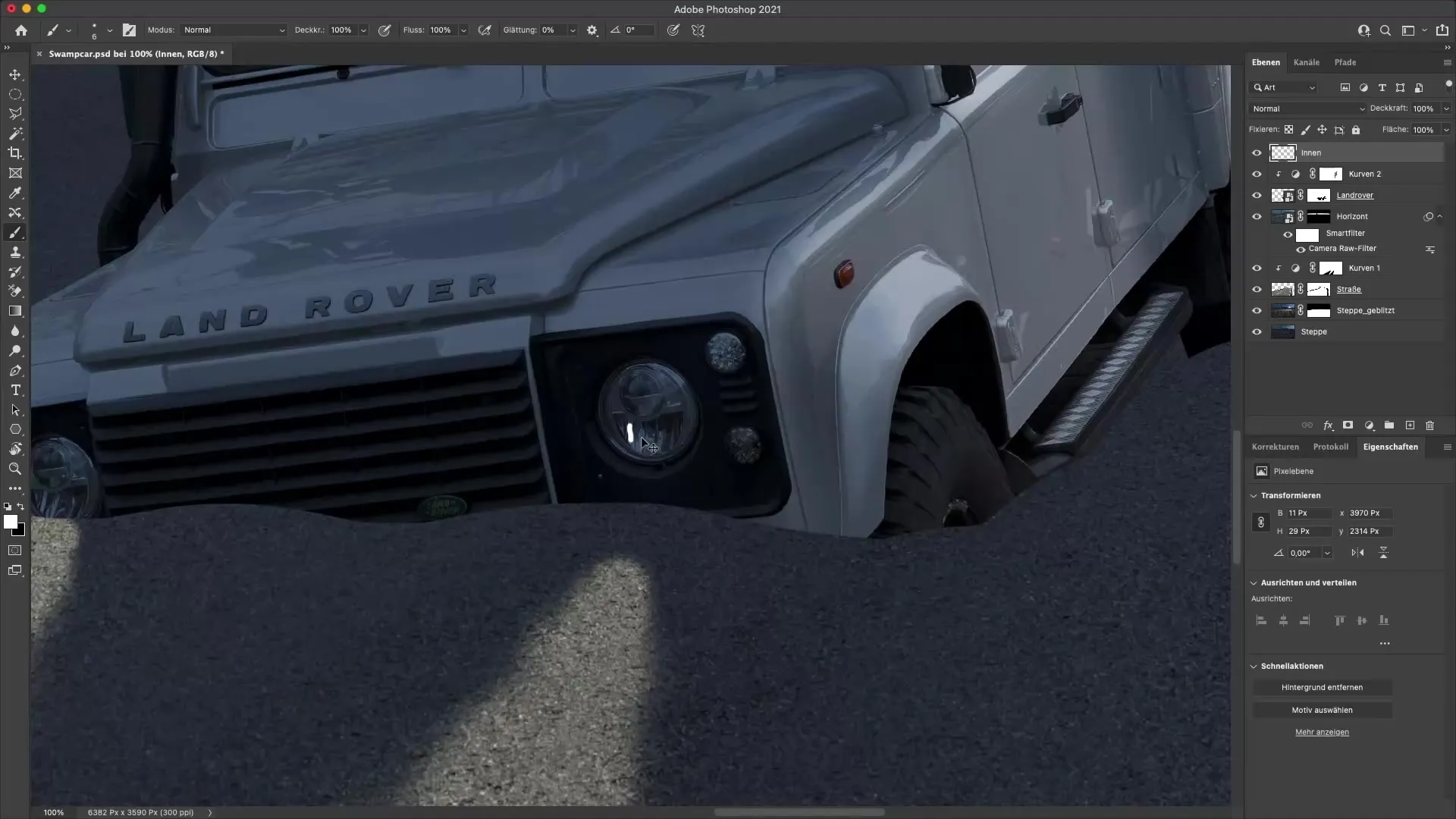The width and height of the screenshot is (1456, 819).
Task: Hide the Landrover layer
Action: [1257, 195]
